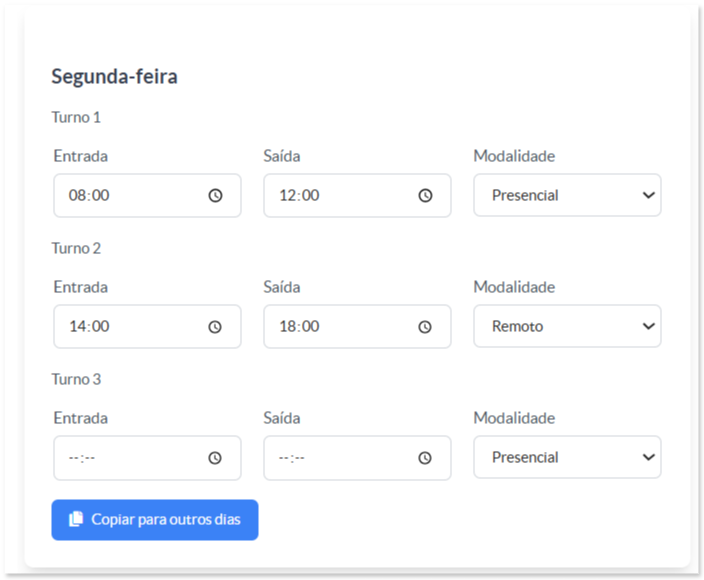Click the Turno 2 section label

[x=76, y=248]
